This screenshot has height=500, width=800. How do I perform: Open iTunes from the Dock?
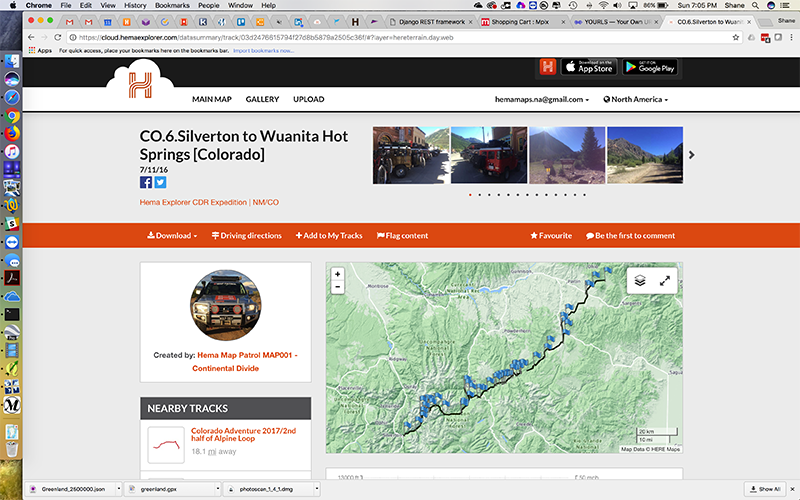click(x=12, y=152)
